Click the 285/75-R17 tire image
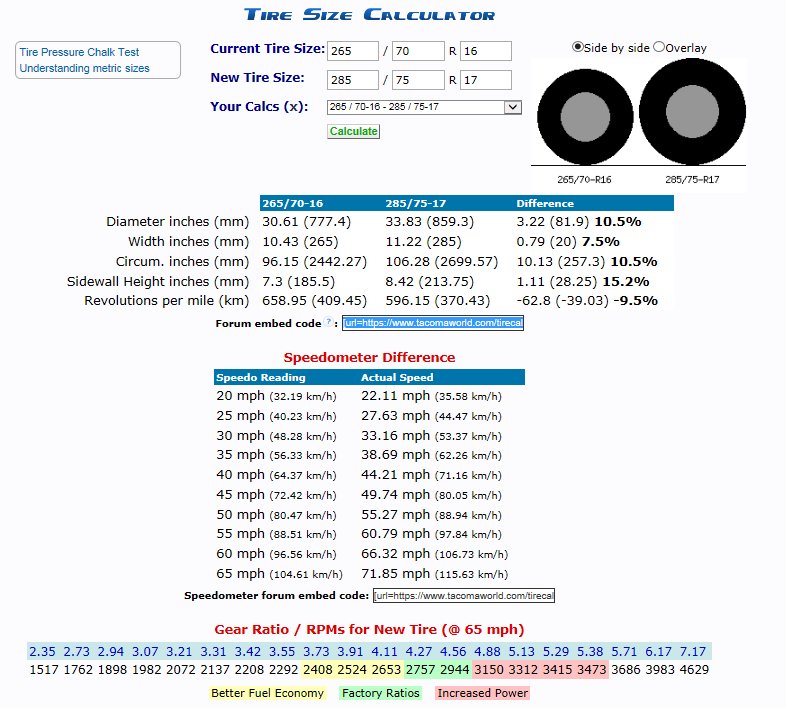Screen dimensions: 786x708 pos(692,111)
